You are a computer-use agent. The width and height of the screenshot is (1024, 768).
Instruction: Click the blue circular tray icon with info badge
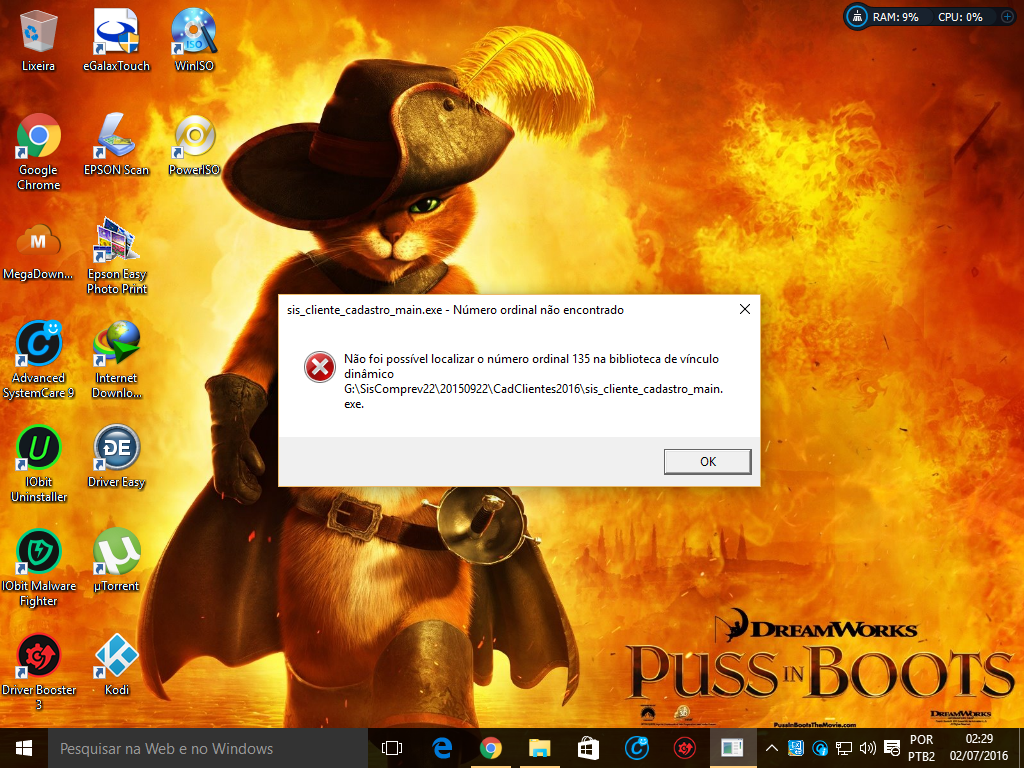click(x=820, y=748)
